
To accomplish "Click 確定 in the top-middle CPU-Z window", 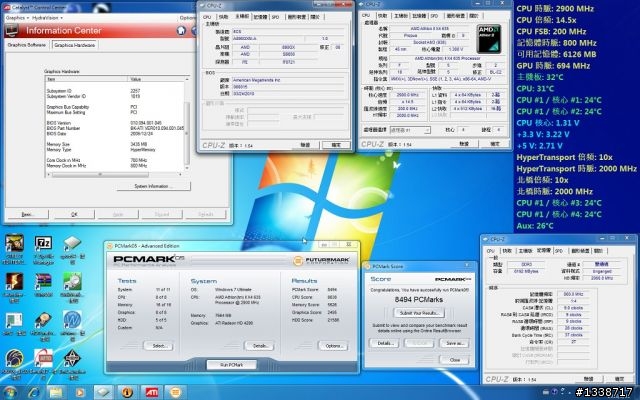I will point(336,145).
